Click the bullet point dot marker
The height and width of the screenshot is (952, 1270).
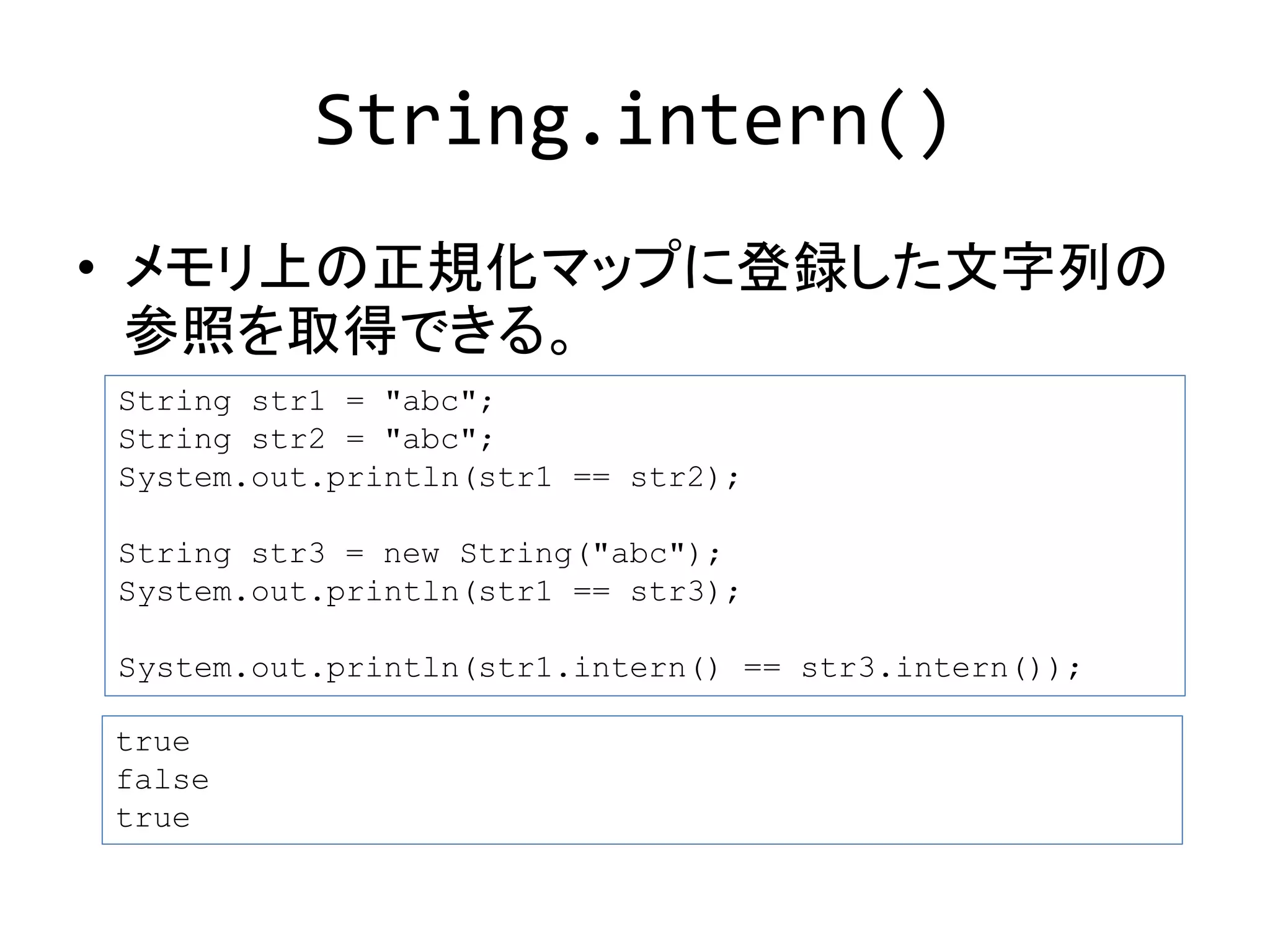pos(86,268)
